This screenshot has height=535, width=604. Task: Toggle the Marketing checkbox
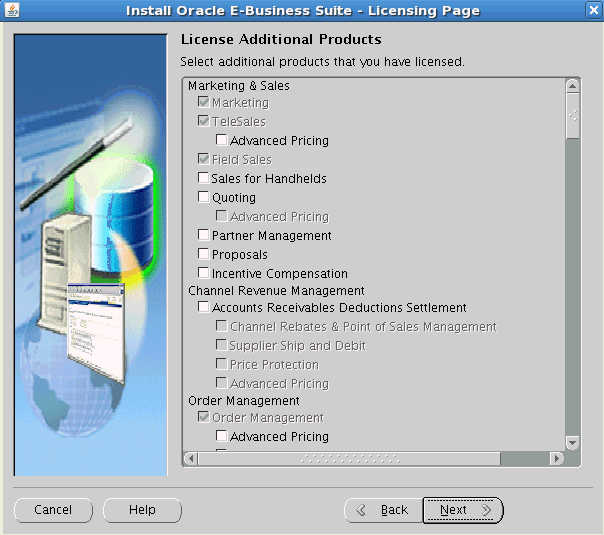pos(203,102)
